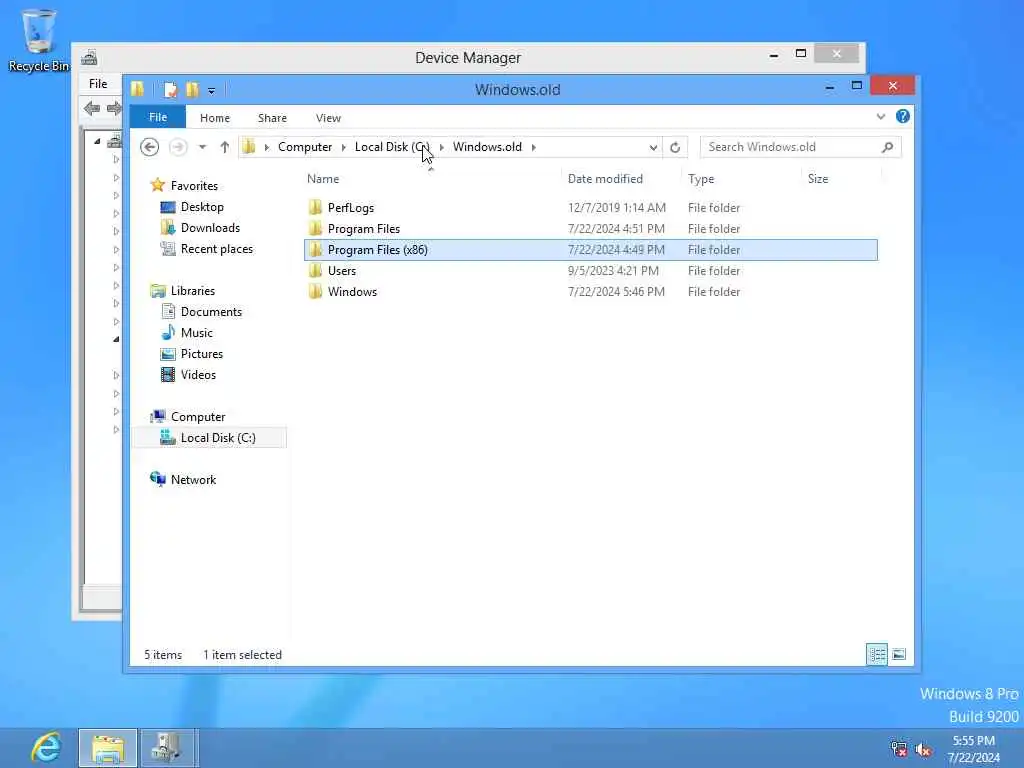1024x768 pixels.
Task: Open File menu in Device Manager
Action: pyautogui.click(x=98, y=84)
